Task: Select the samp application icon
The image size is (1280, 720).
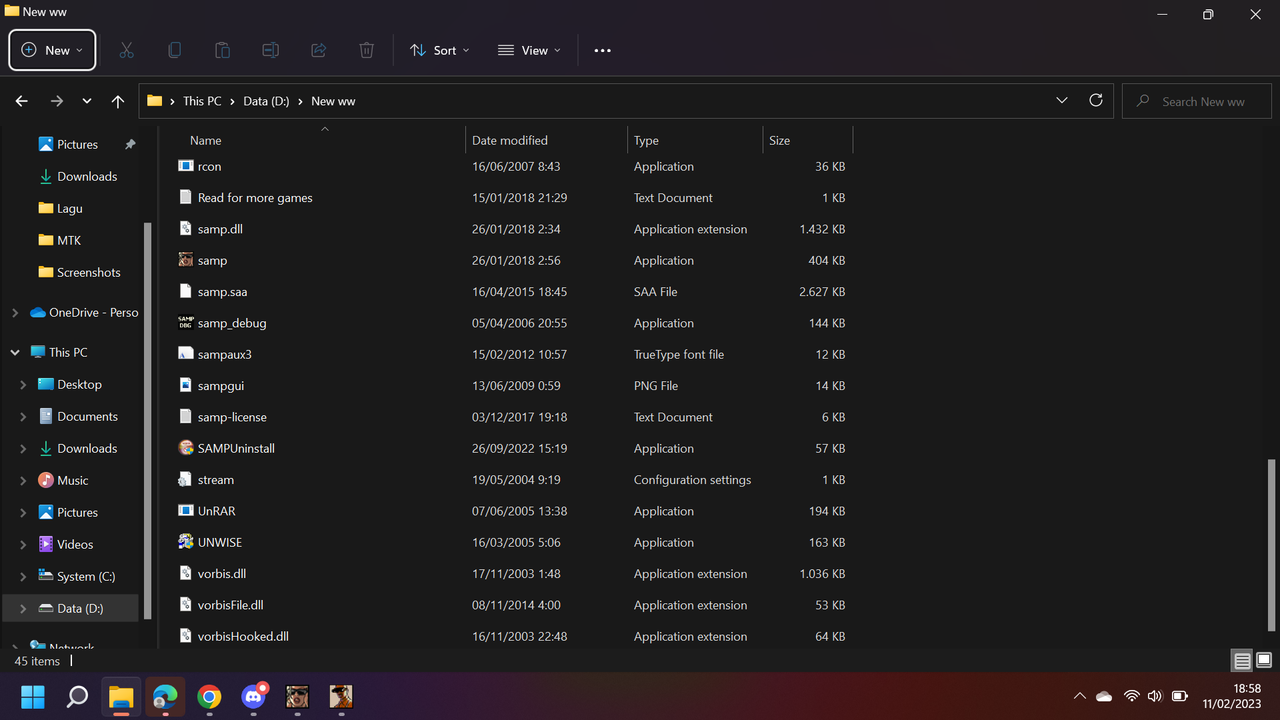Action: (186, 260)
